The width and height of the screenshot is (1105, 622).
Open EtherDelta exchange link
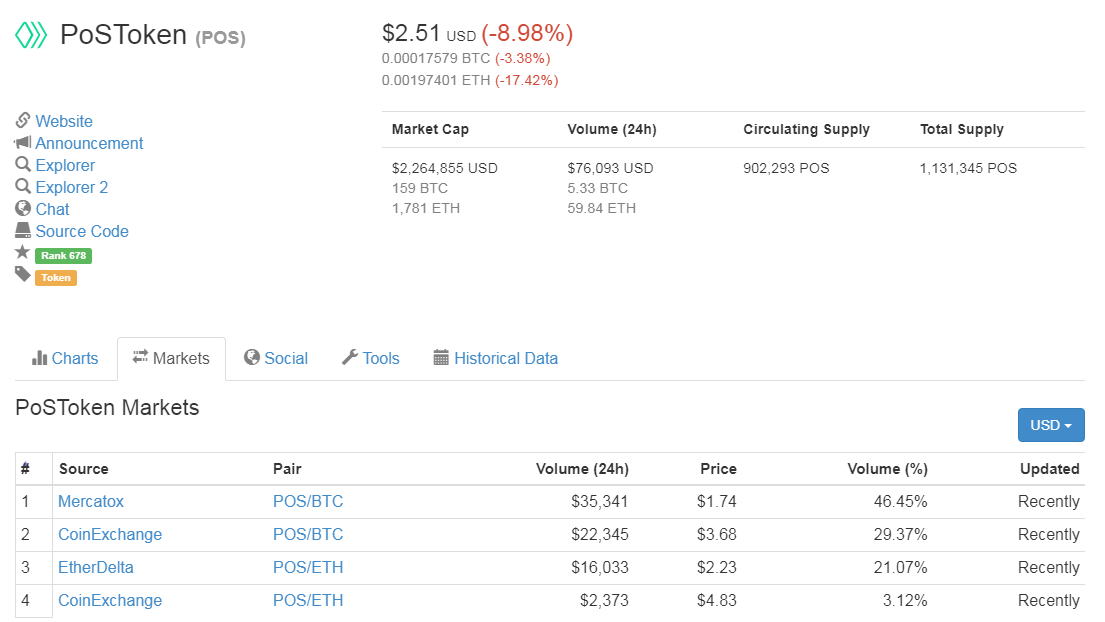coord(96,568)
